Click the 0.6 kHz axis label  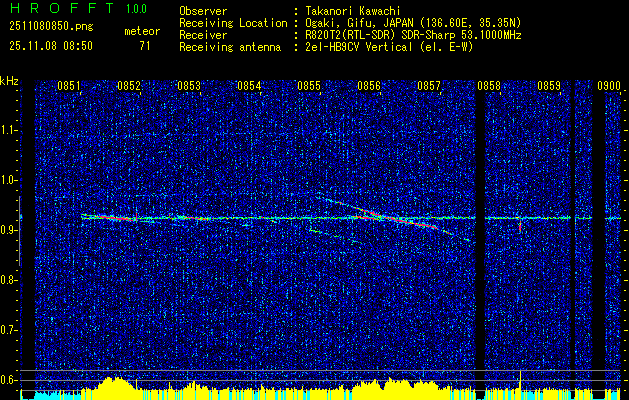[9, 380]
